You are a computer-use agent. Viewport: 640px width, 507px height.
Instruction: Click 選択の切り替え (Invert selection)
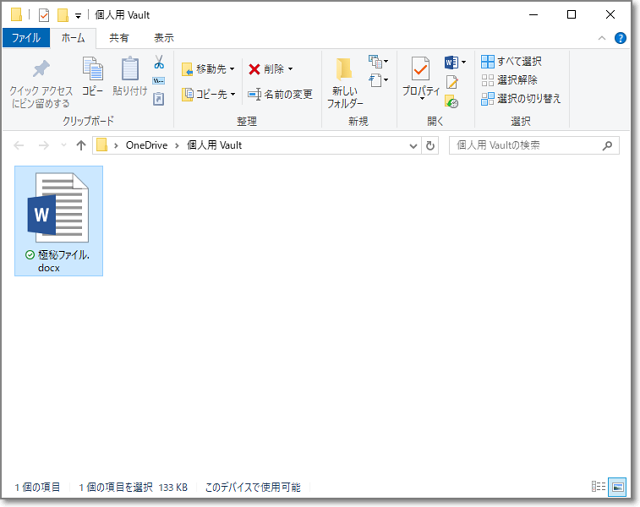click(x=520, y=98)
